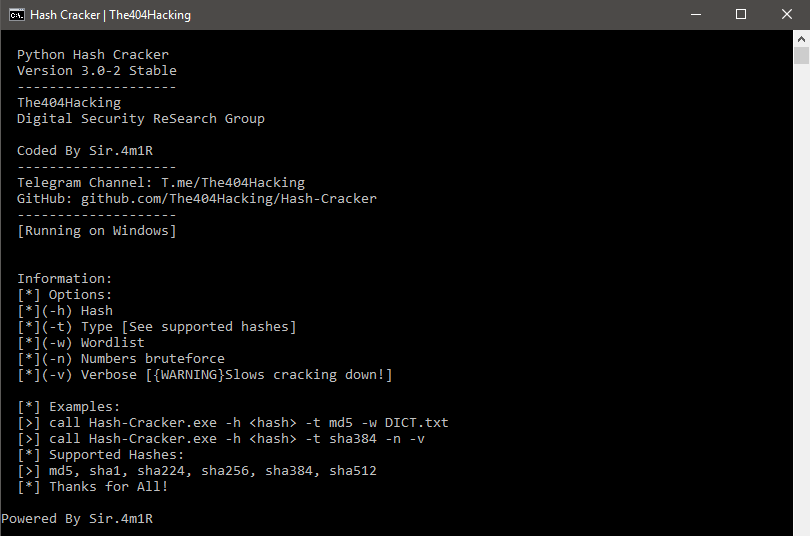810x536 pixels.
Task: Maximize the Hash Cracker console window
Action: (x=741, y=14)
